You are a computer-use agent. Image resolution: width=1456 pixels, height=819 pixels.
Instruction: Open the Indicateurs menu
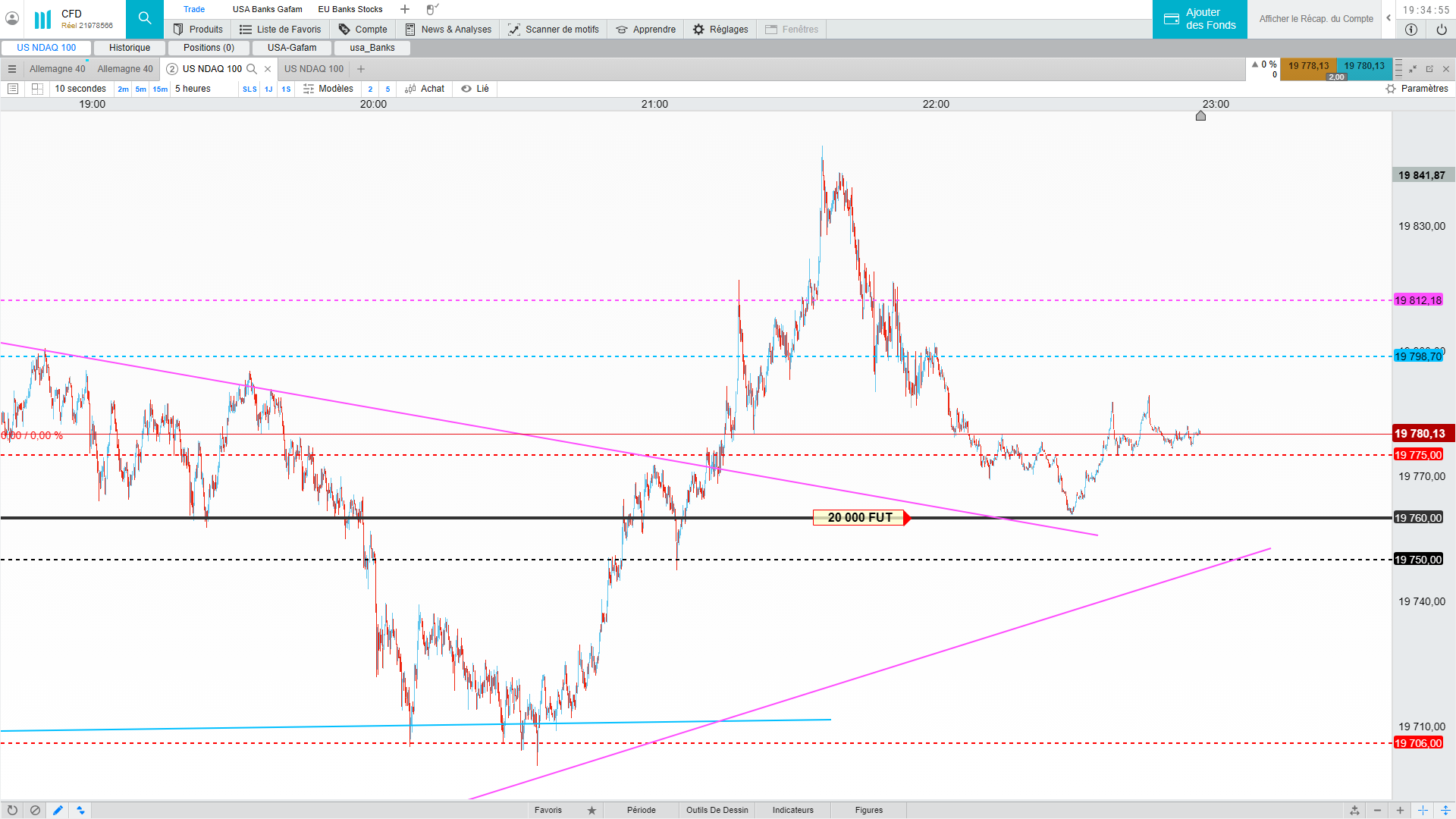point(792,810)
